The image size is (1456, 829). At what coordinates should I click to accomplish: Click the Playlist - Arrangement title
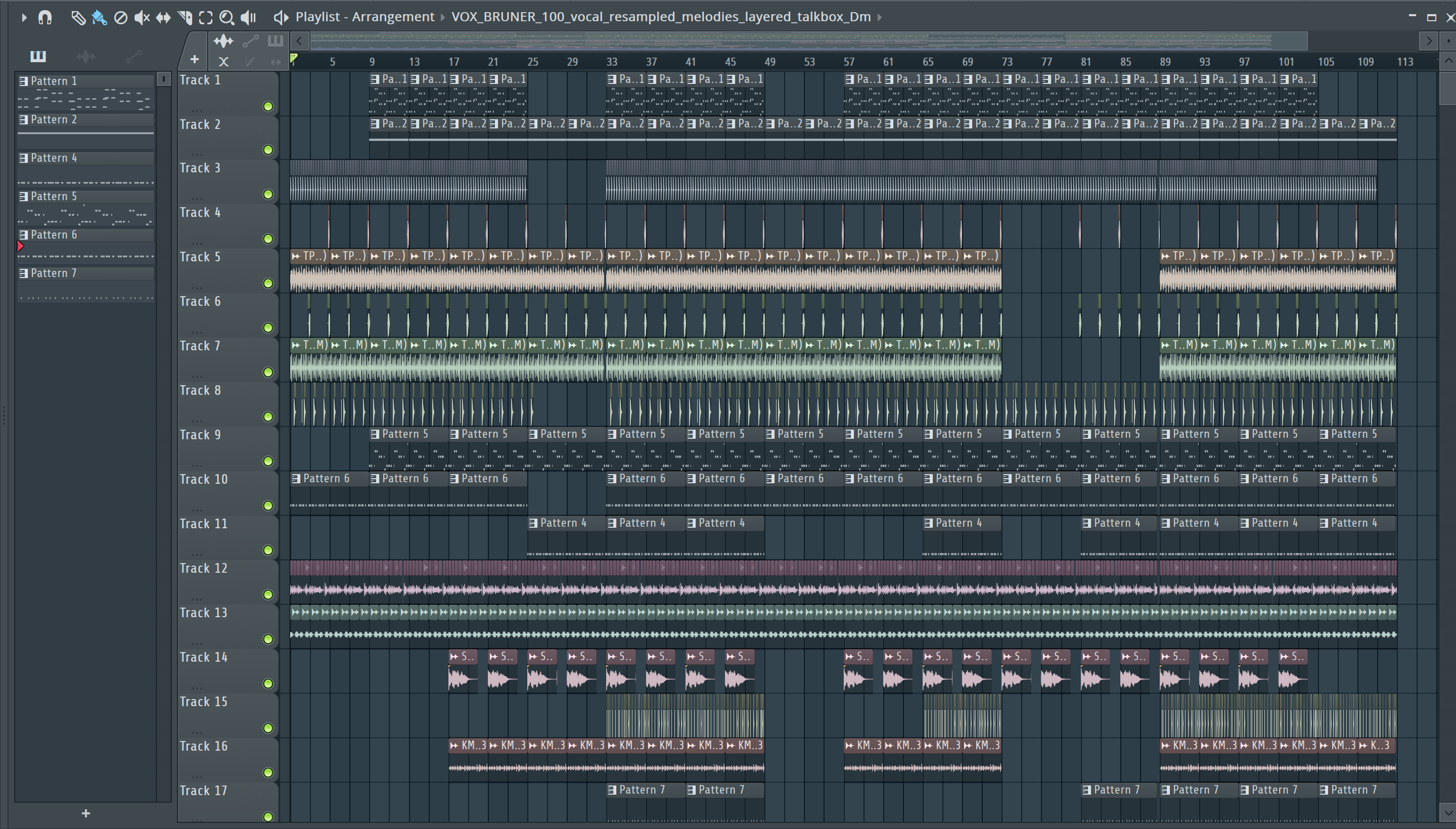365,17
